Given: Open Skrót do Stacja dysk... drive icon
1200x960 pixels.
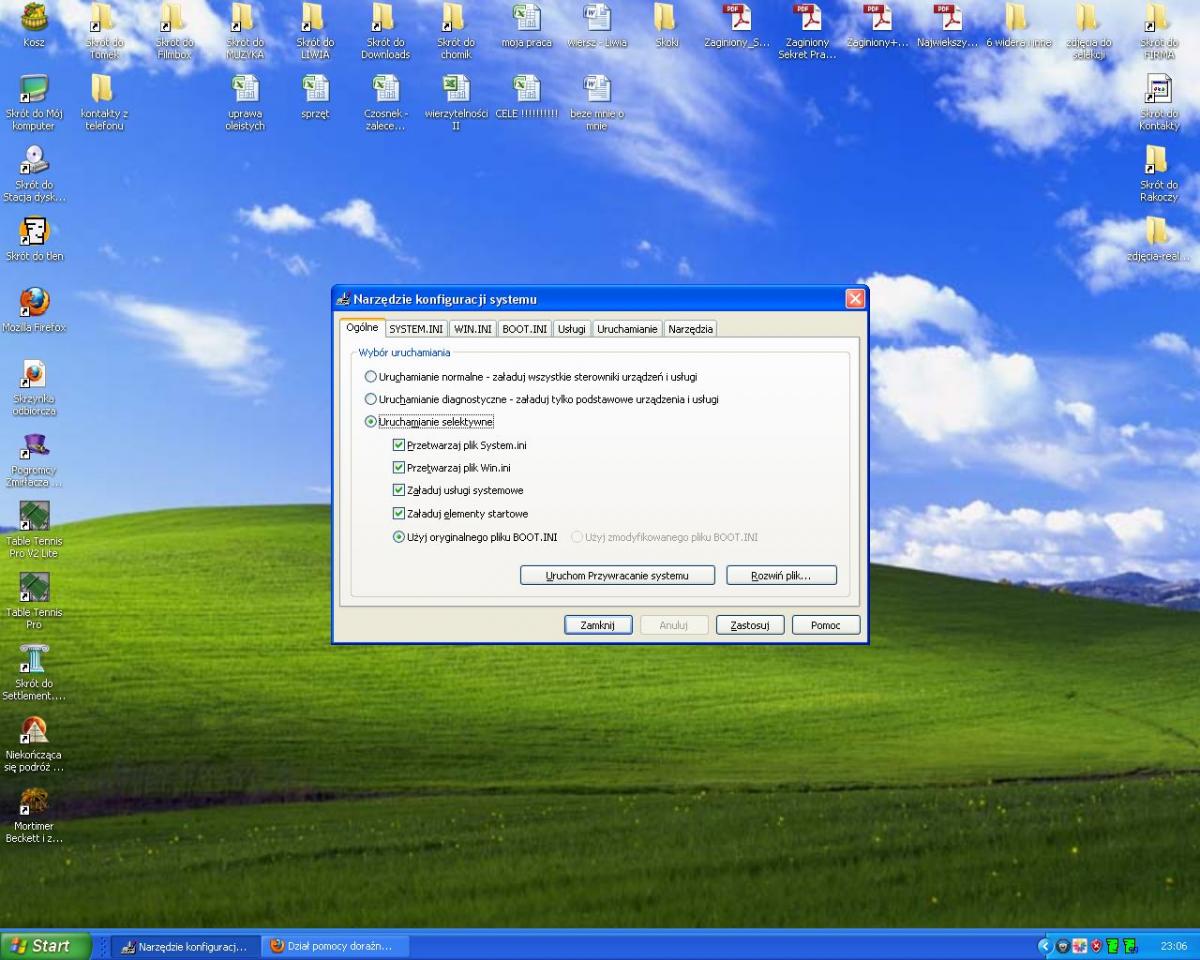Looking at the screenshot, I should 34,173.
